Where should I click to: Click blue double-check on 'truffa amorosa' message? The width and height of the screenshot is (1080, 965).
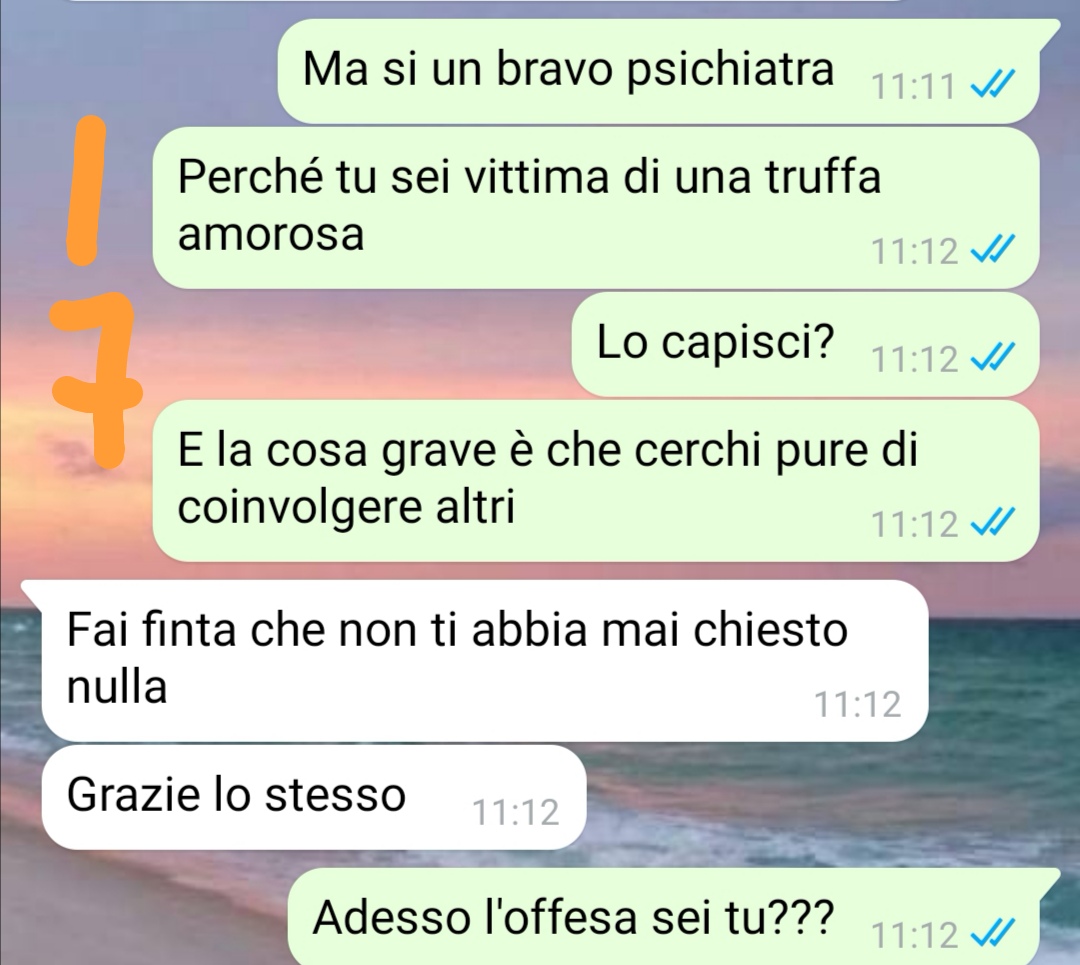pyautogui.click(x=992, y=250)
